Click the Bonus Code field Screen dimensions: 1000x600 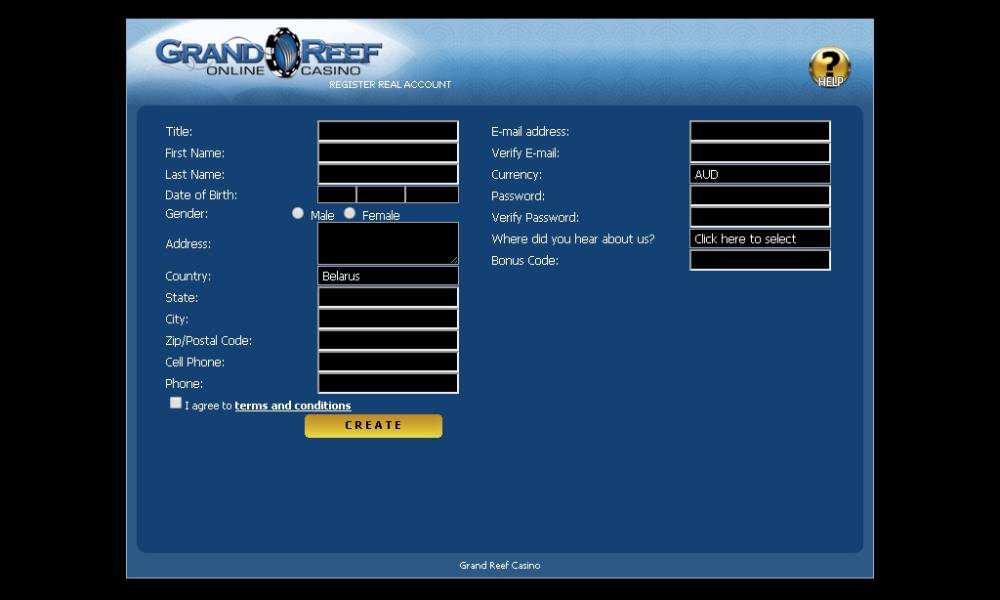point(760,260)
